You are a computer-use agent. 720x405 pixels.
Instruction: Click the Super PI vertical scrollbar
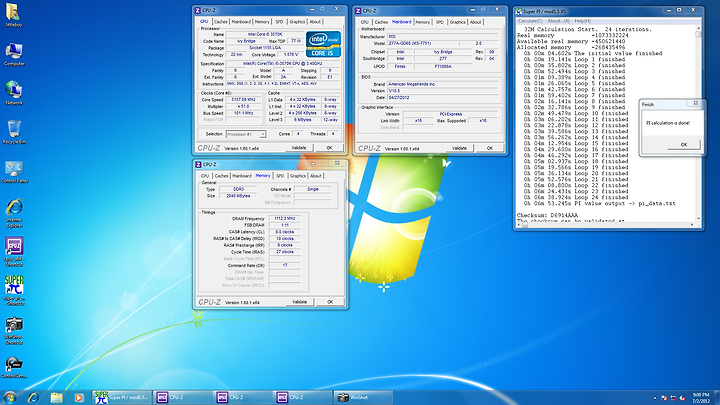(698, 124)
